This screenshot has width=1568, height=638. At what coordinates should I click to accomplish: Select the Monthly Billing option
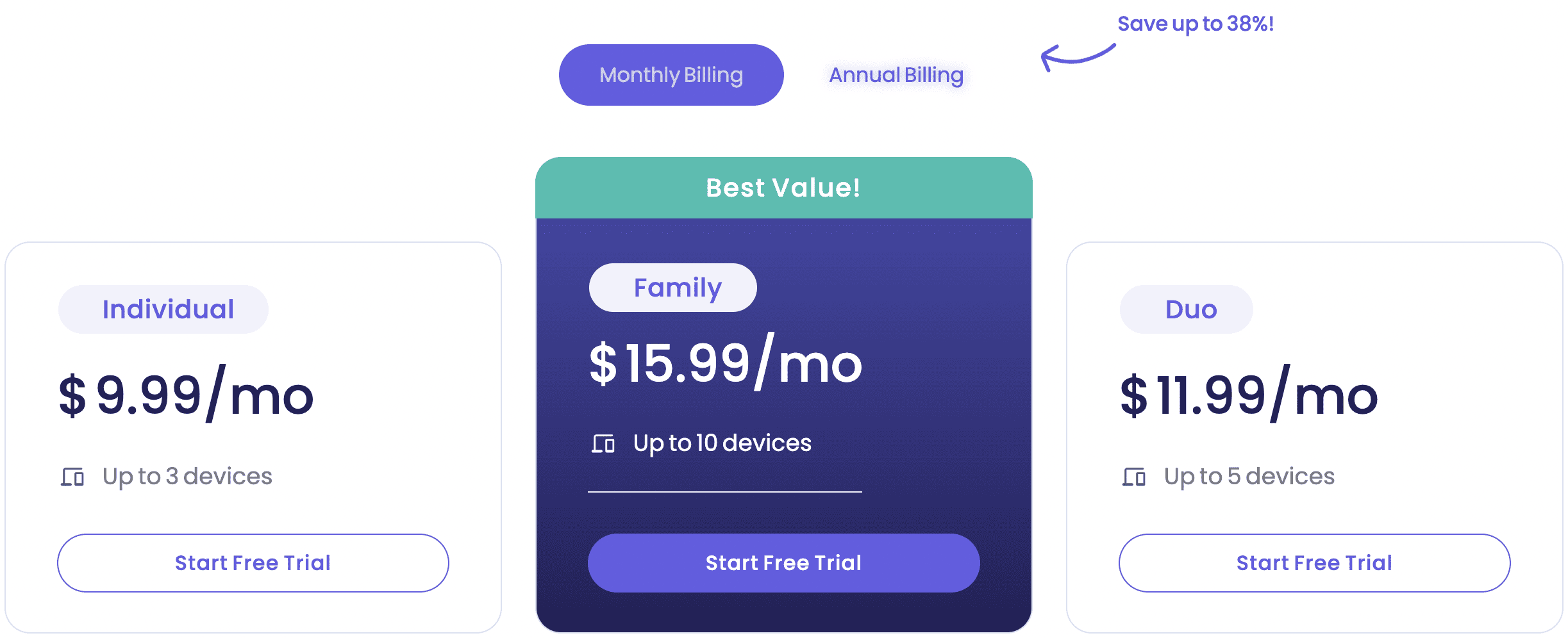click(x=671, y=75)
